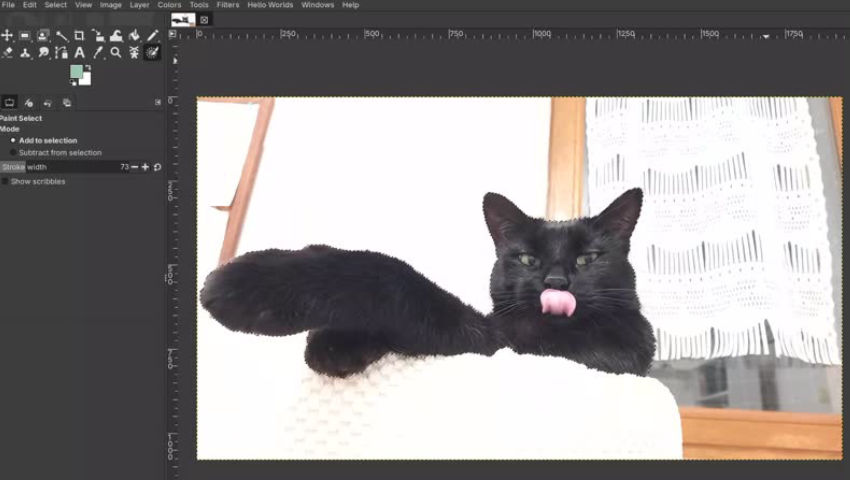This screenshot has width=850, height=480.
Task: Reset stroke width to its default value
Action: tap(157, 167)
